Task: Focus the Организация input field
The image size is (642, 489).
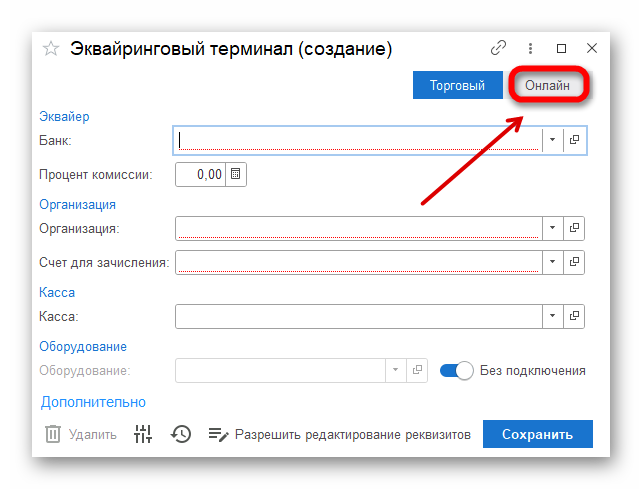Action: coord(359,228)
